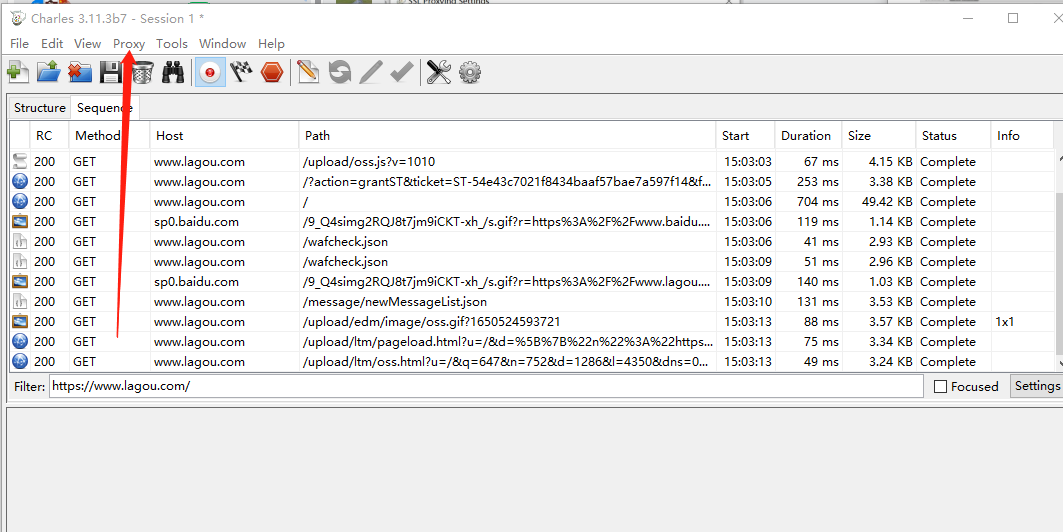Repeat the selected request with refresh icon
This screenshot has width=1063, height=532.
coord(340,72)
